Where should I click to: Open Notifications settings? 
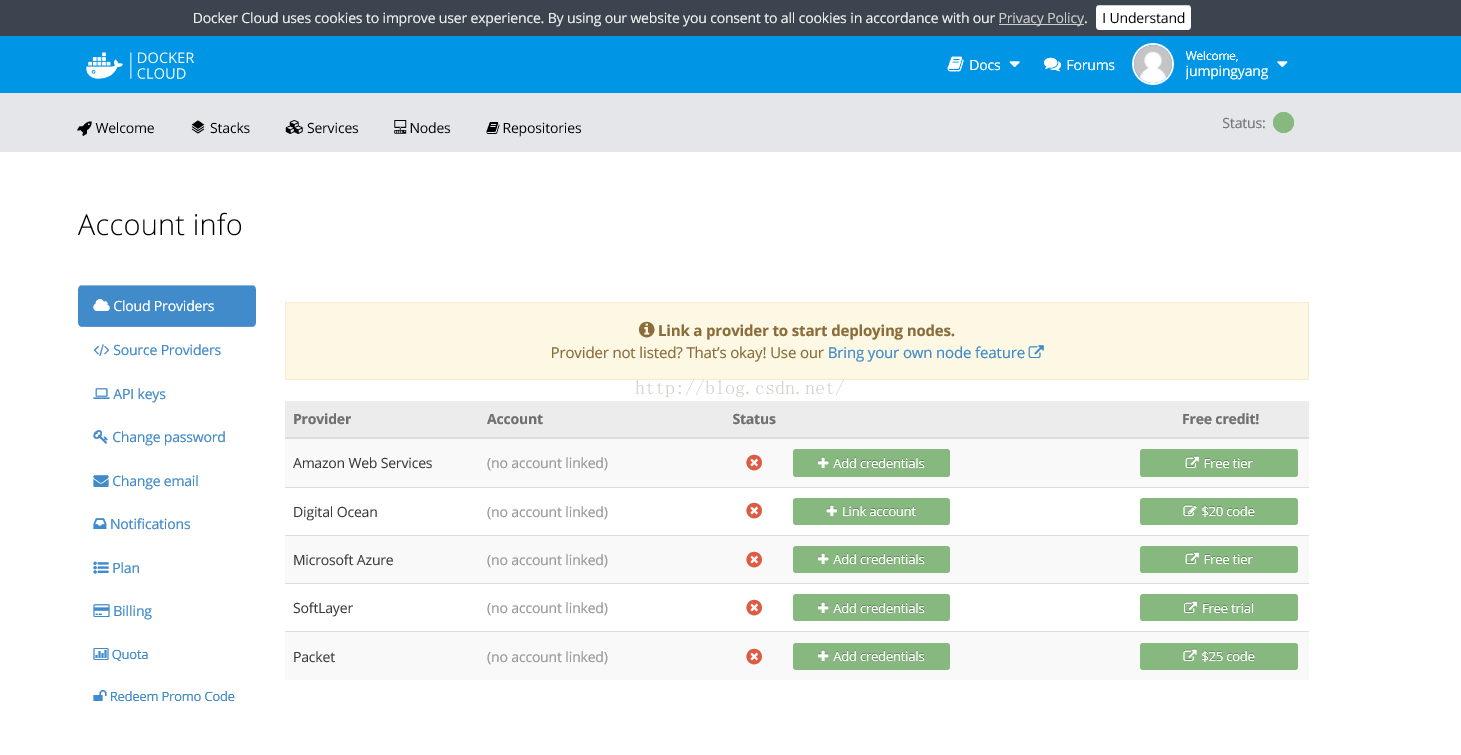click(141, 524)
